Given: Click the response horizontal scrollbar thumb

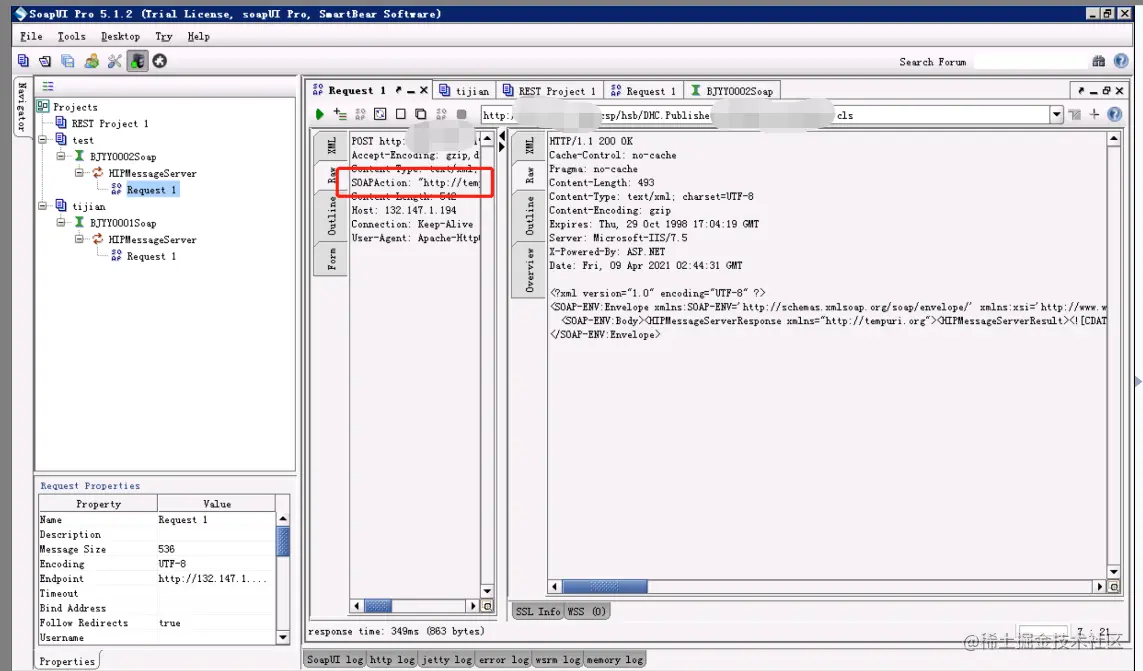Looking at the screenshot, I should click(604, 586).
